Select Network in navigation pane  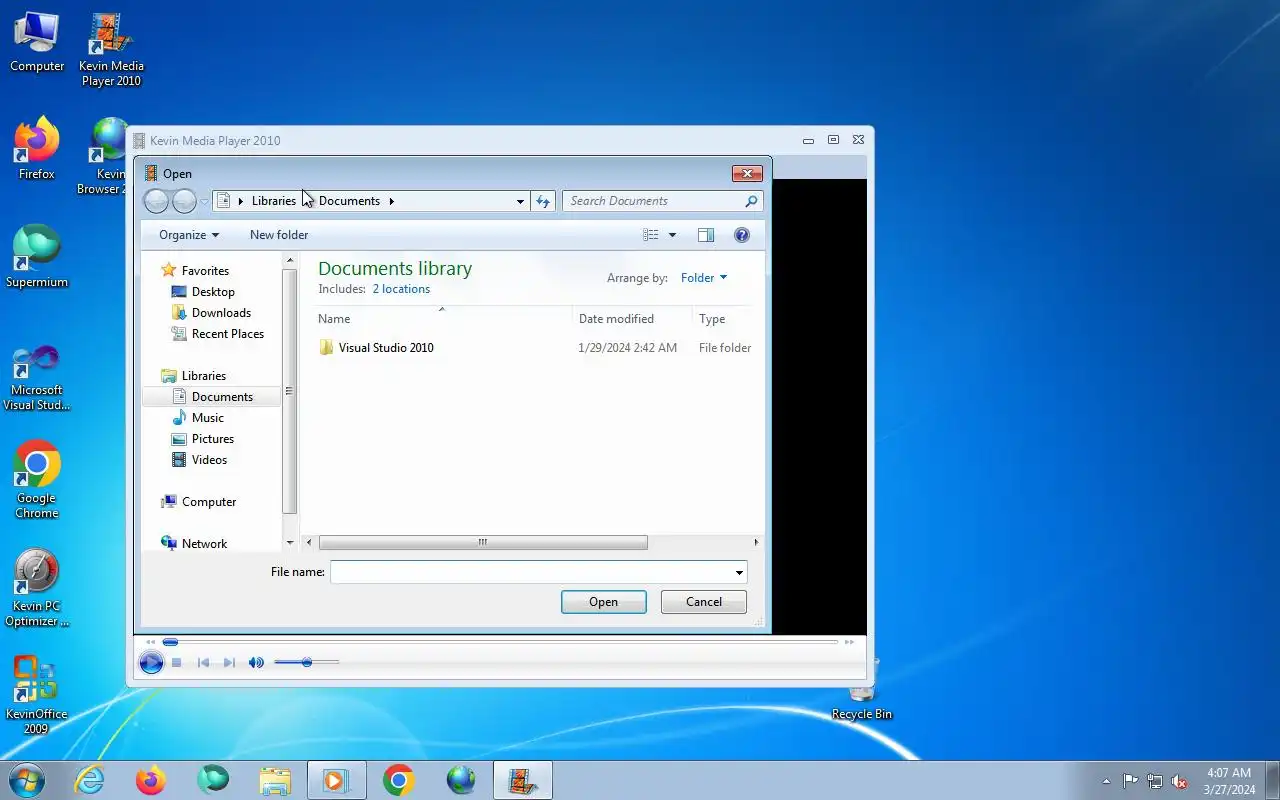coord(204,544)
